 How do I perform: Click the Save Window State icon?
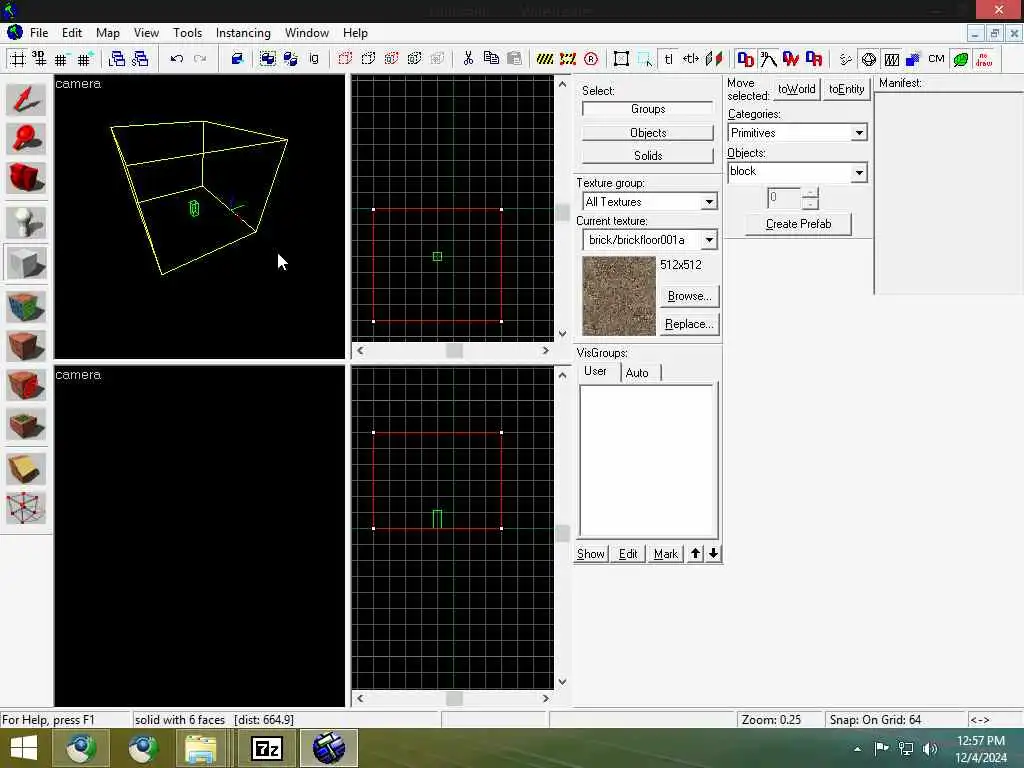[x=140, y=59]
